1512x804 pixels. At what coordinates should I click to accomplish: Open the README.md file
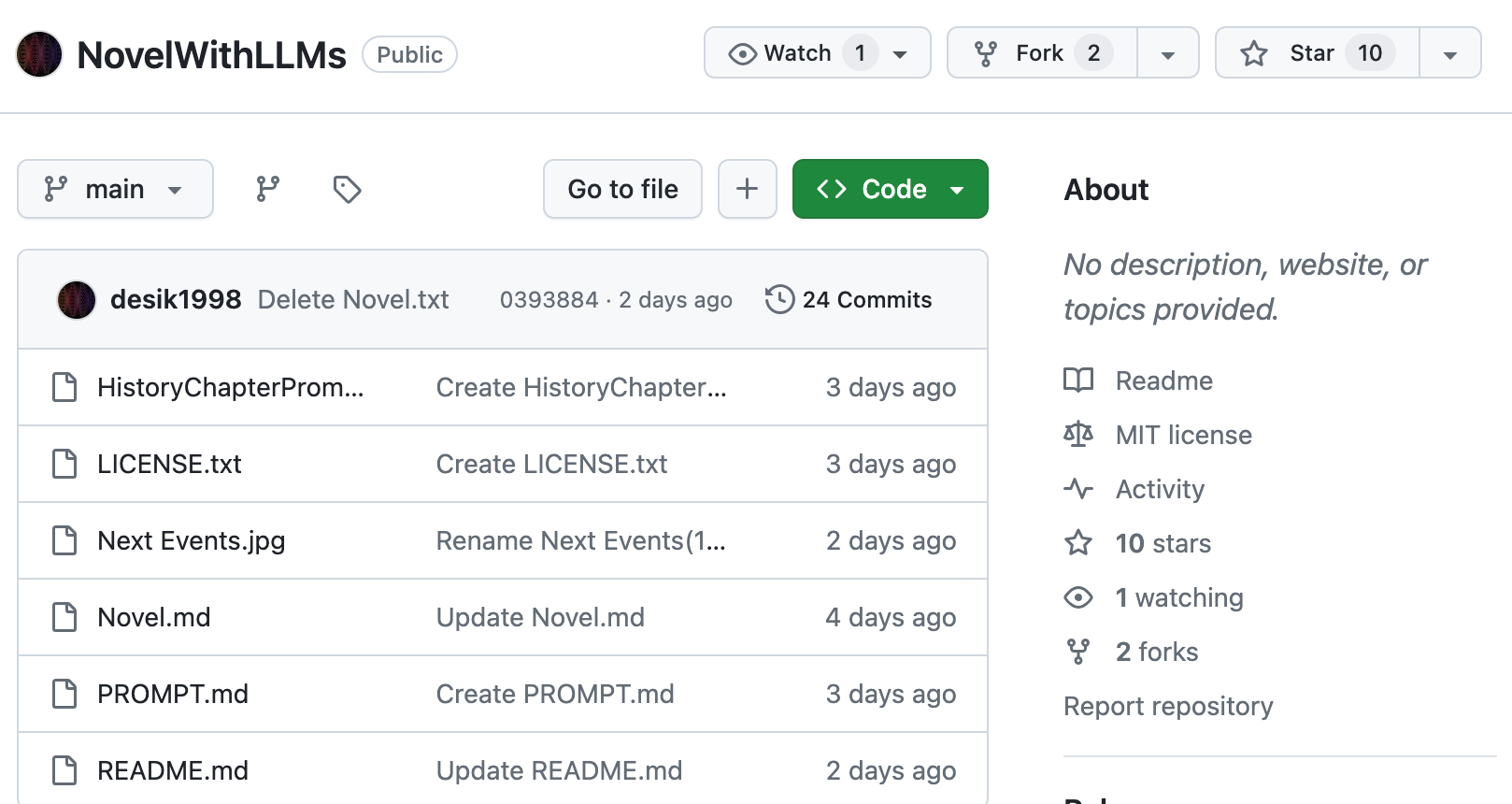[x=173, y=770]
